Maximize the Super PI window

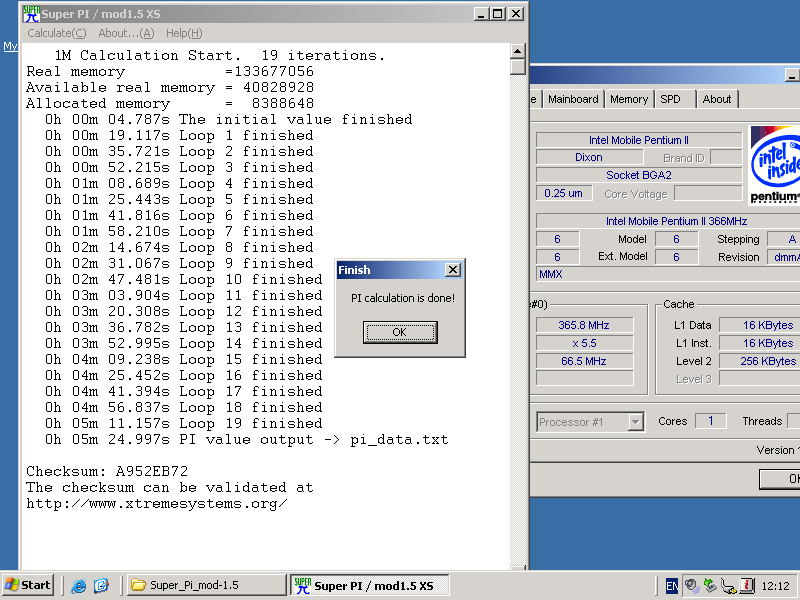(x=497, y=14)
